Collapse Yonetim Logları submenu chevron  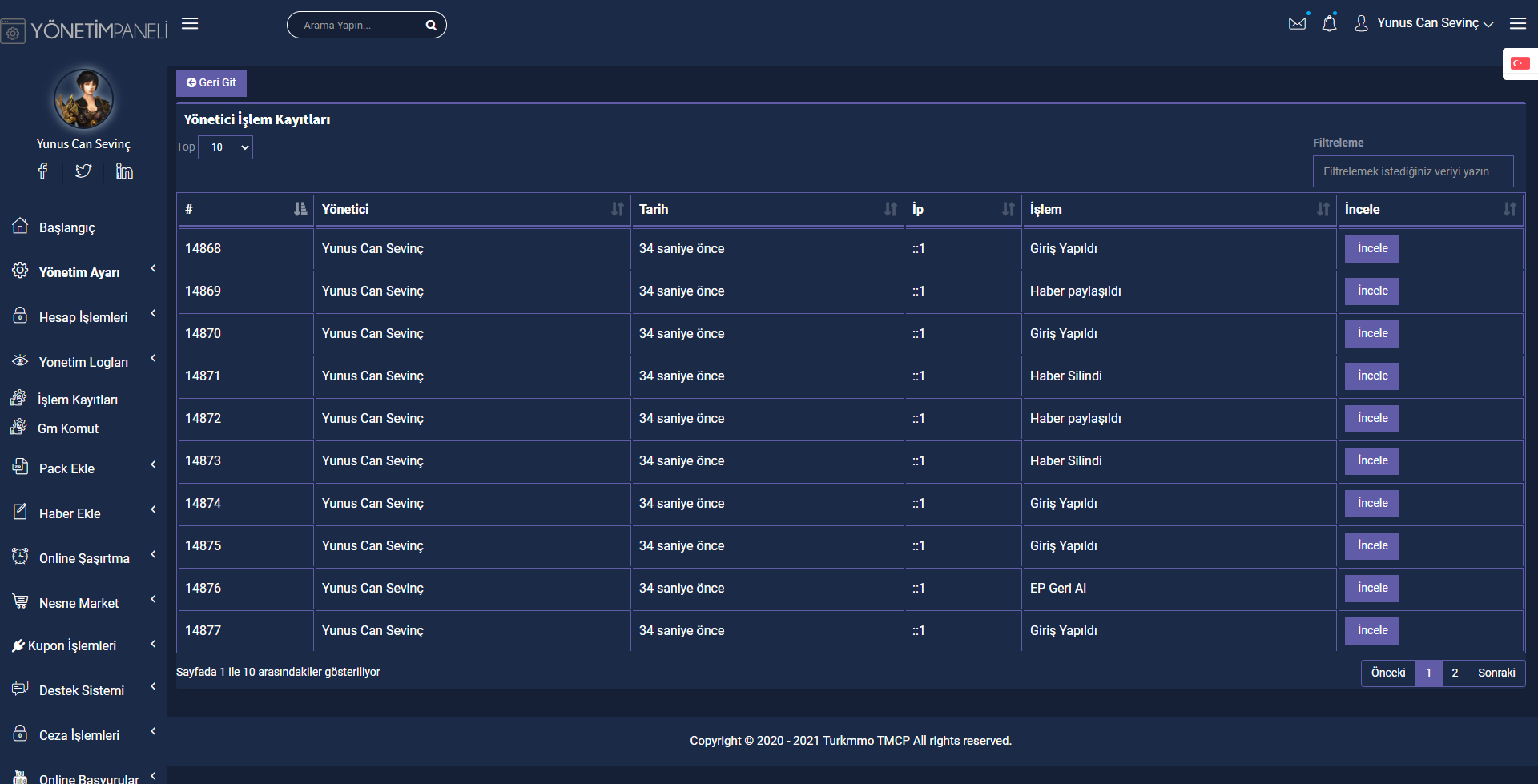pyautogui.click(x=153, y=358)
